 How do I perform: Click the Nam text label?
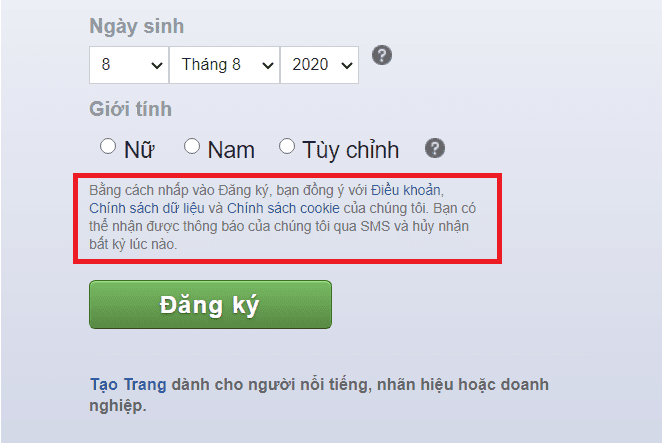(231, 150)
